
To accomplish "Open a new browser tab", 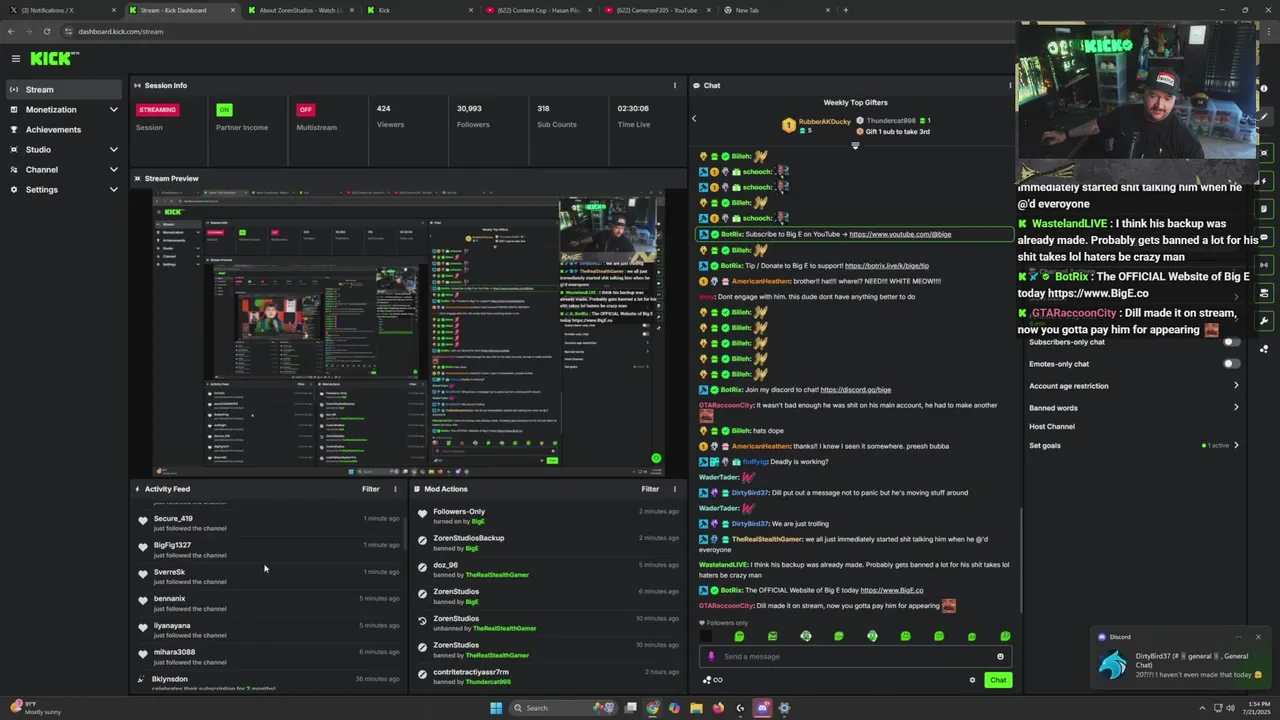I will click(x=845, y=10).
